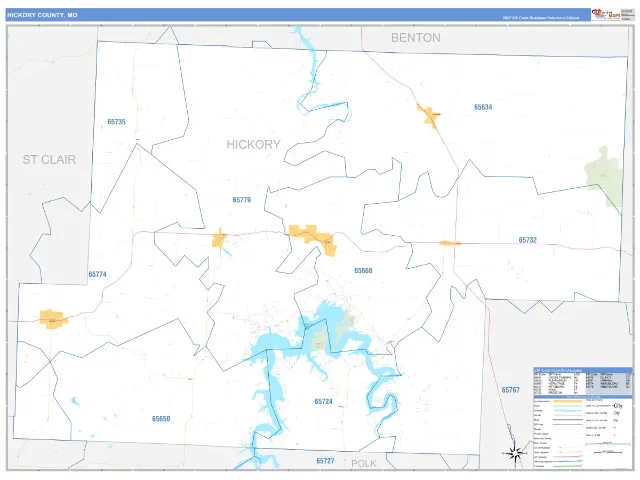
Task: Click the ZIP code label 65774
Action: [x=98, y=274]
